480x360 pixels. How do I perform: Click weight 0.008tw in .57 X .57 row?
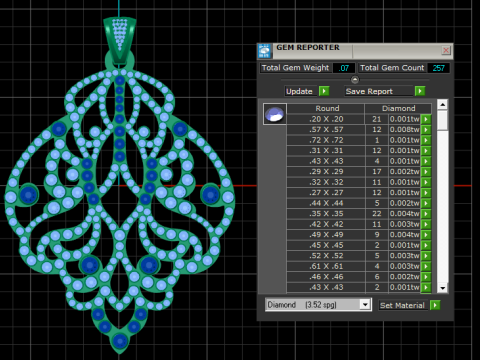pos(404,130)
